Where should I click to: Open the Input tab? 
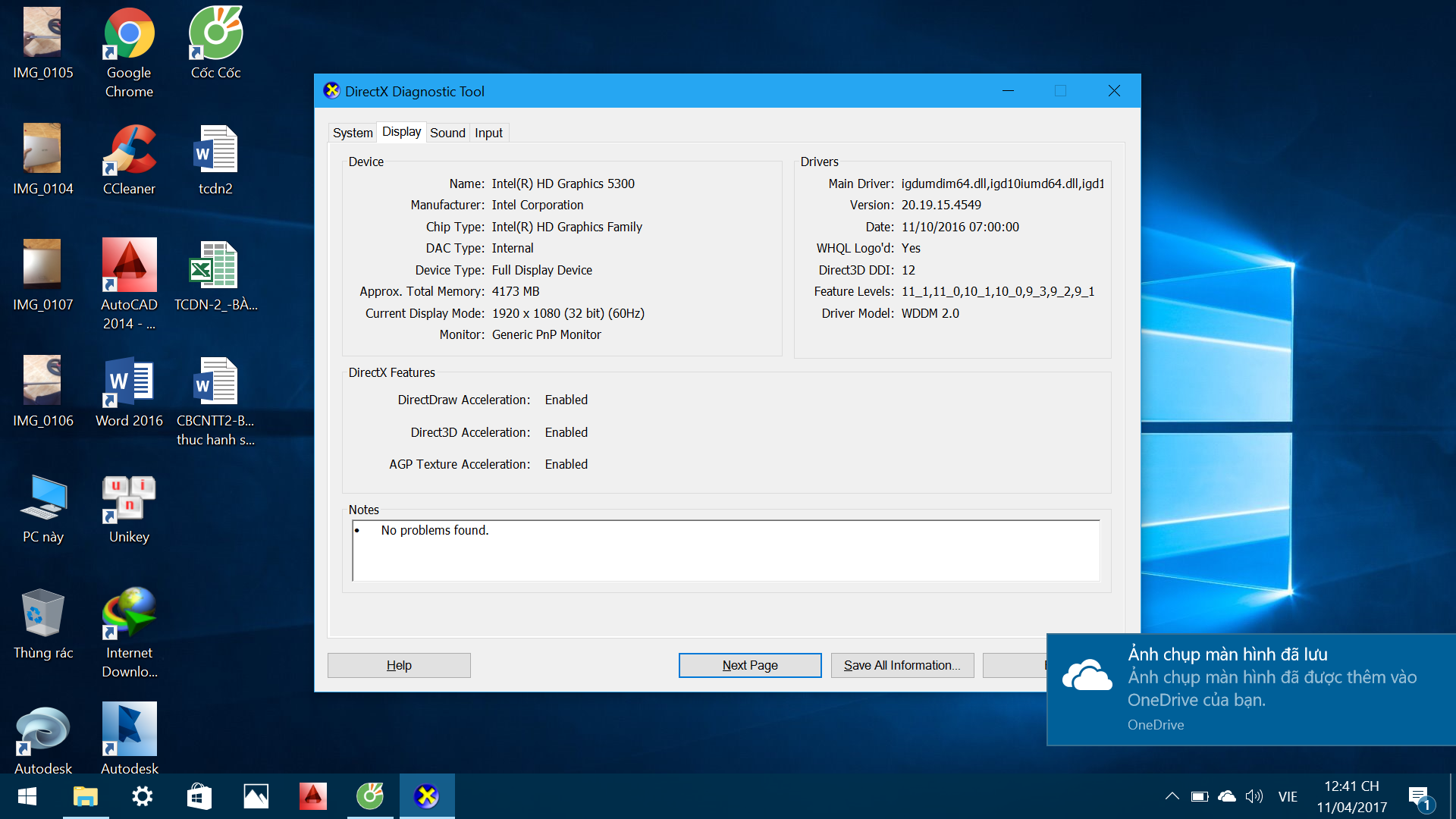[488, 133]
